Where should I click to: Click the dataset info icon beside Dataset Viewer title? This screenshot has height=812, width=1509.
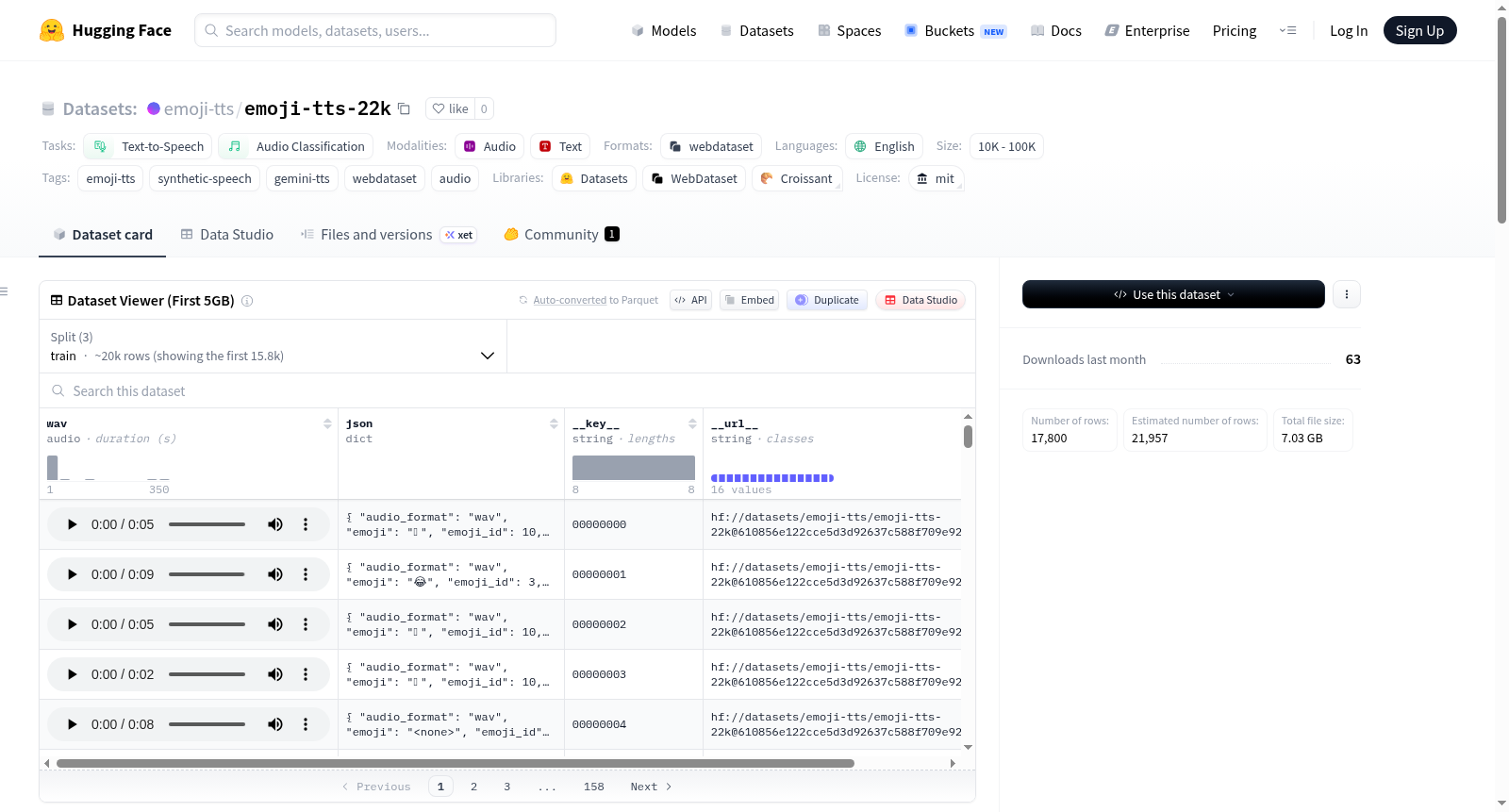coord(247,301)
